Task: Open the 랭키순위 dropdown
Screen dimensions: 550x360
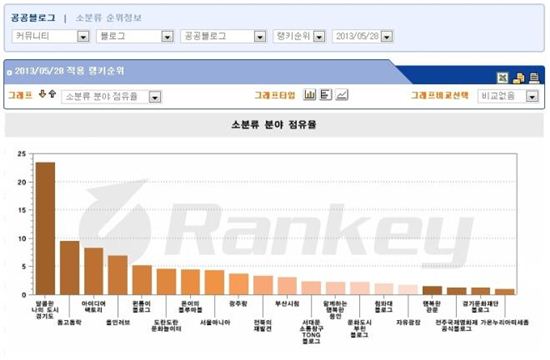Action: click(299, 36)
